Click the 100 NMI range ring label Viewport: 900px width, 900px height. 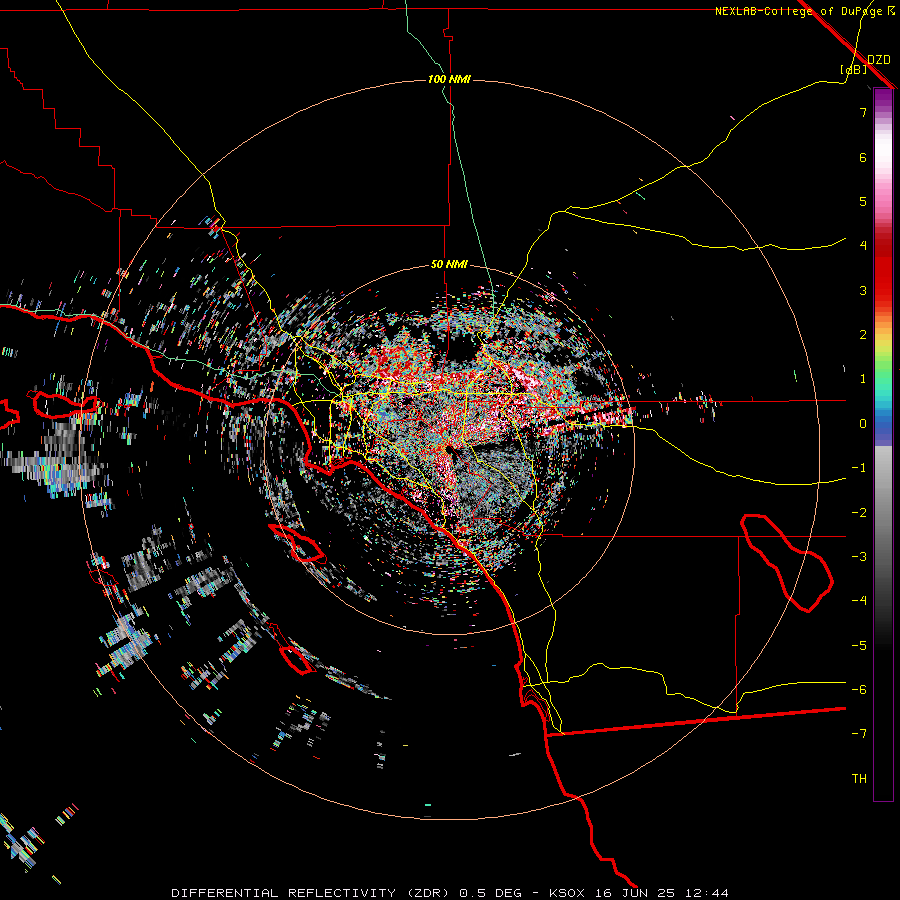[449, 79]
